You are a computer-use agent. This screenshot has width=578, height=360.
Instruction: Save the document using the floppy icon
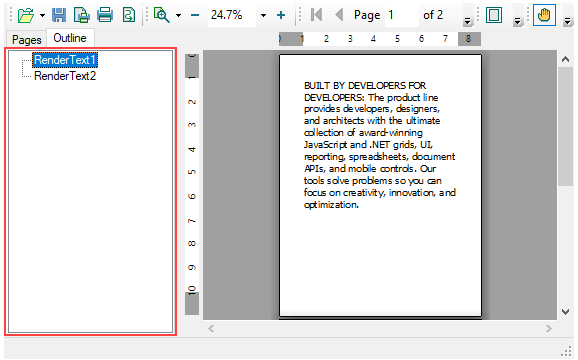tap(59, 15)
